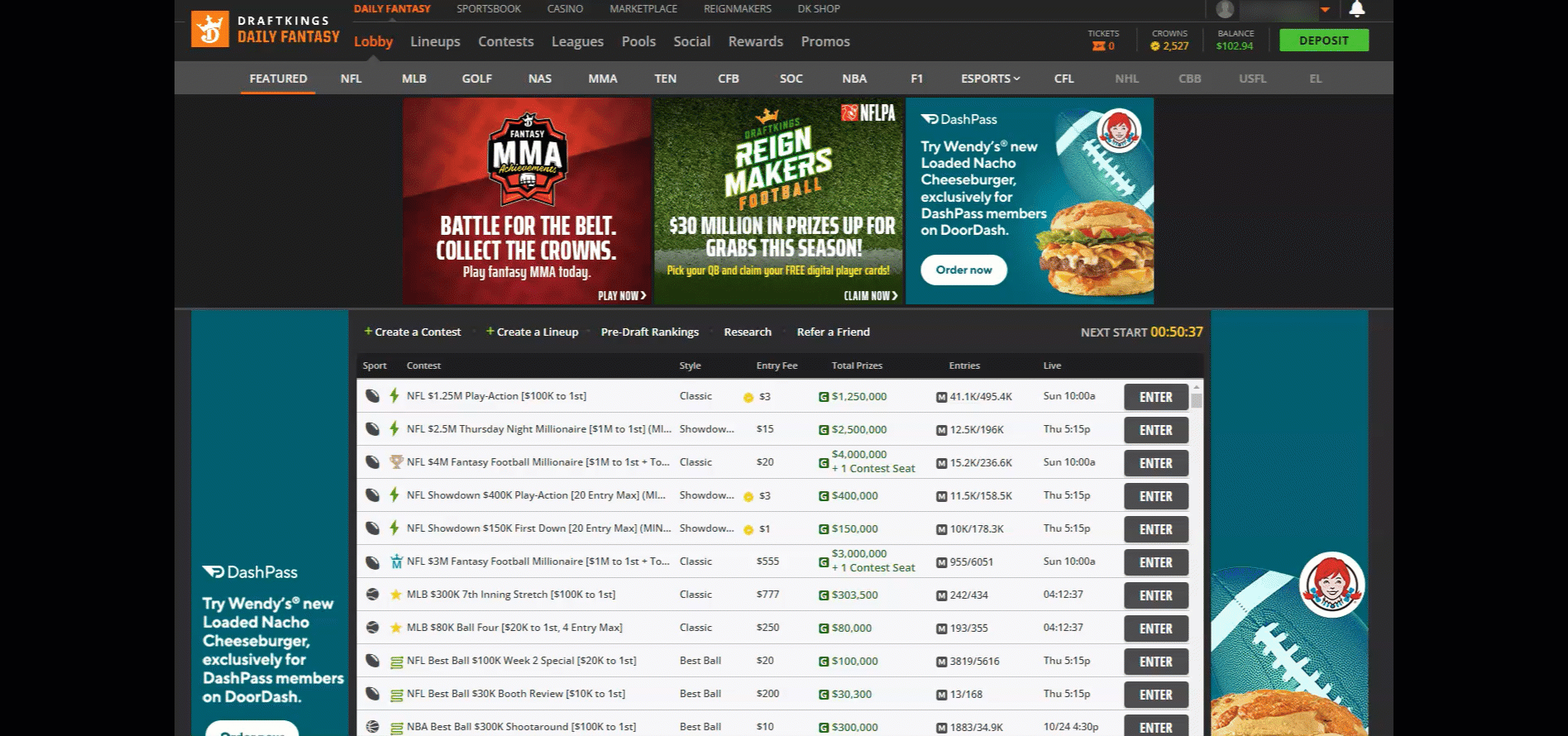Select the NFL sport filter
This screenshot has height=736, width=1568.
click(351, 79)
